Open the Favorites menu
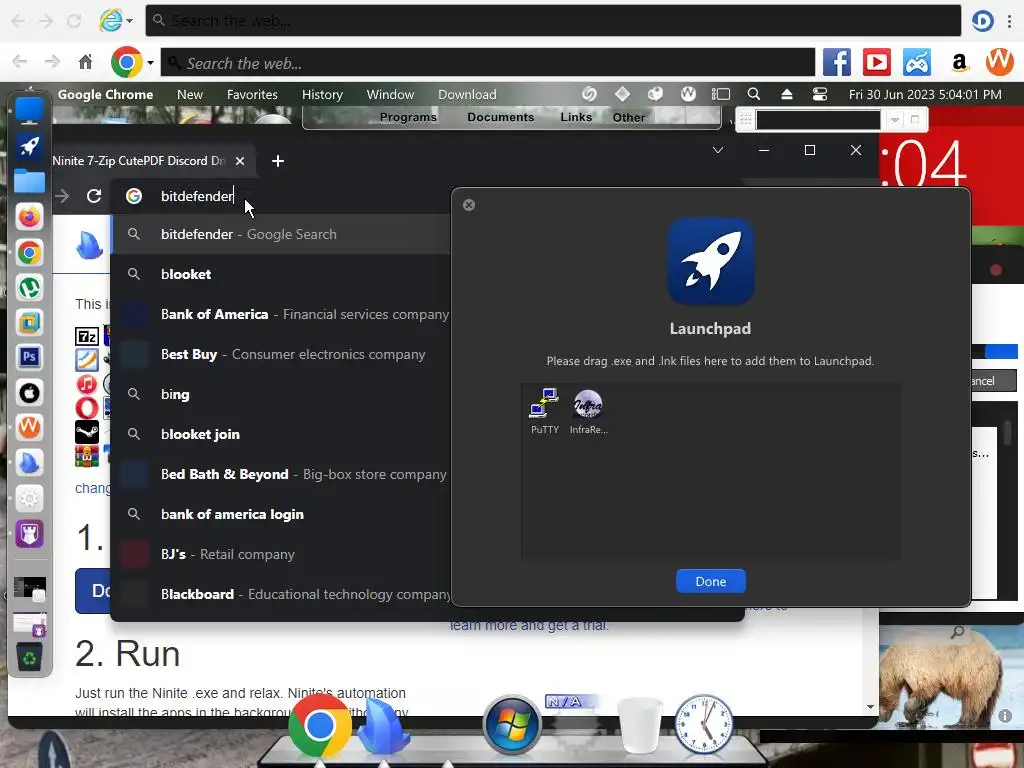The height and width of the screenshot is (768, 1024). pos(252,95)
